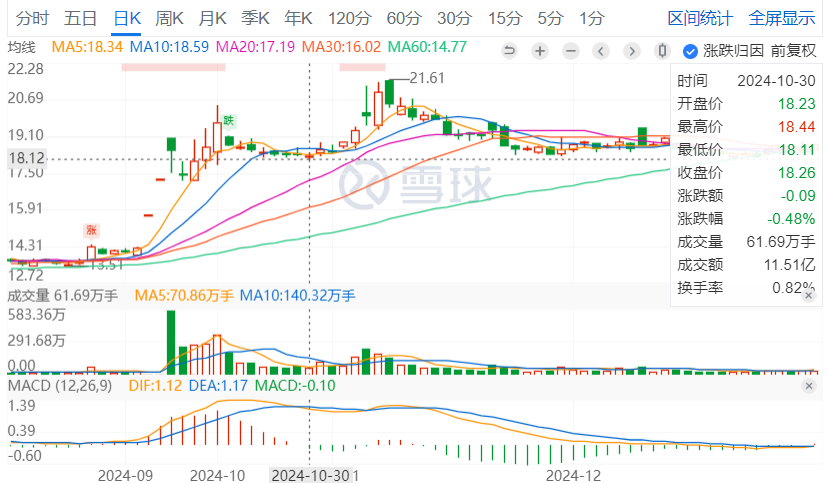831x483 pixels.
Task: Click the 开盘价 18.23 row
Action: (x=746, y=103)
